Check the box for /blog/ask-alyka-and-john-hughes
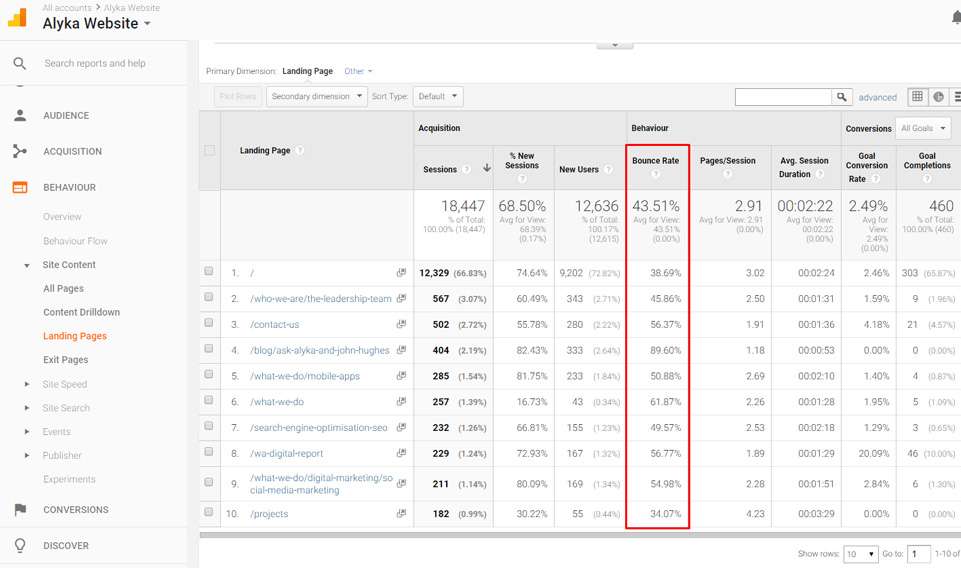 tap(209, 348)
